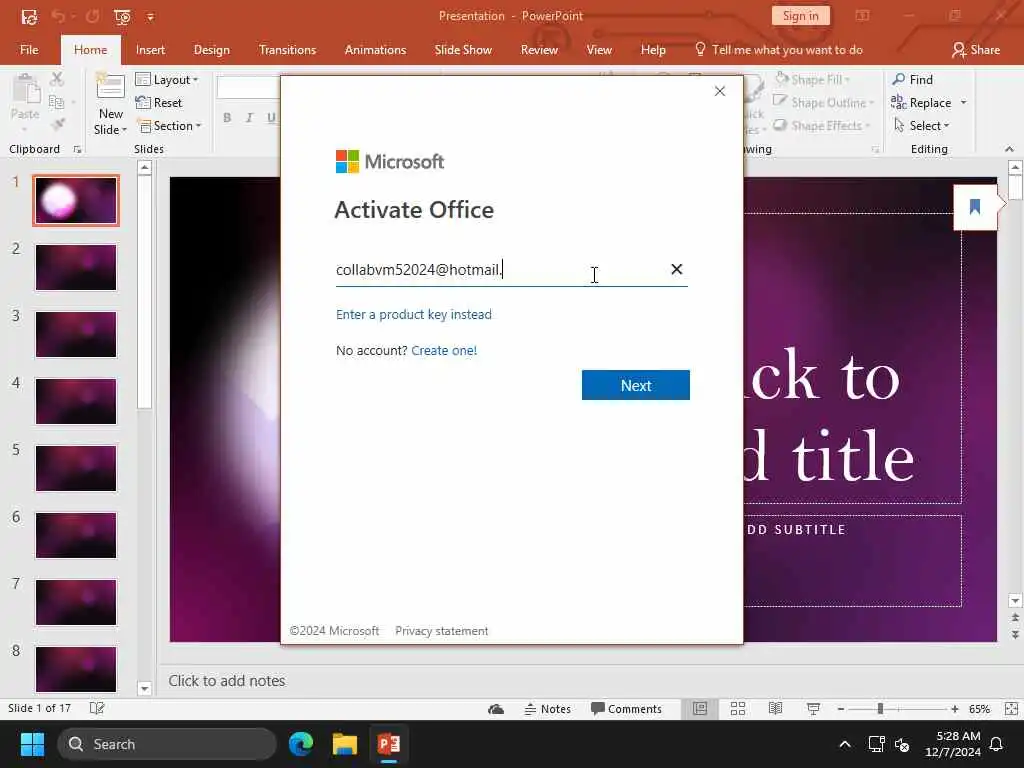Click to add notes area
Screen dimensions: 1024x768
[x=227, y=680]
